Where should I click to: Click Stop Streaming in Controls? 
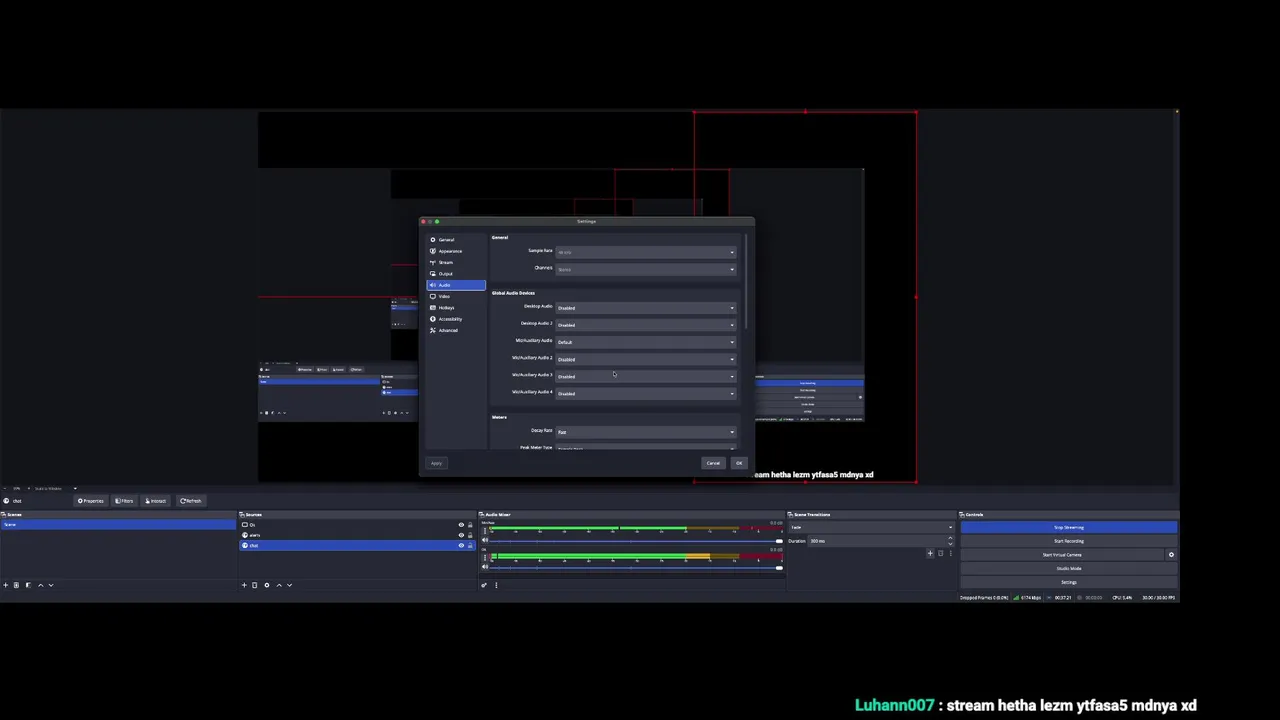point(1068,527)
